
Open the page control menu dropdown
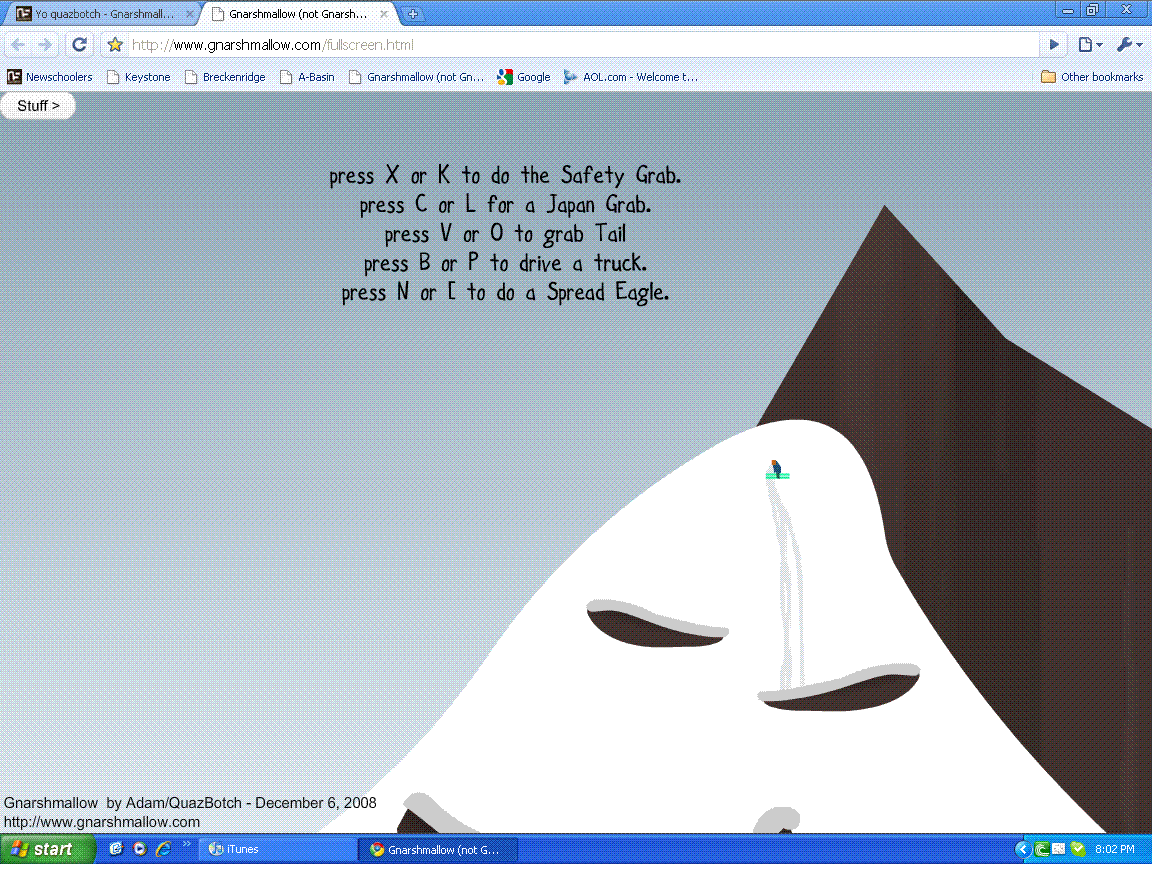tap(1090, 45)
